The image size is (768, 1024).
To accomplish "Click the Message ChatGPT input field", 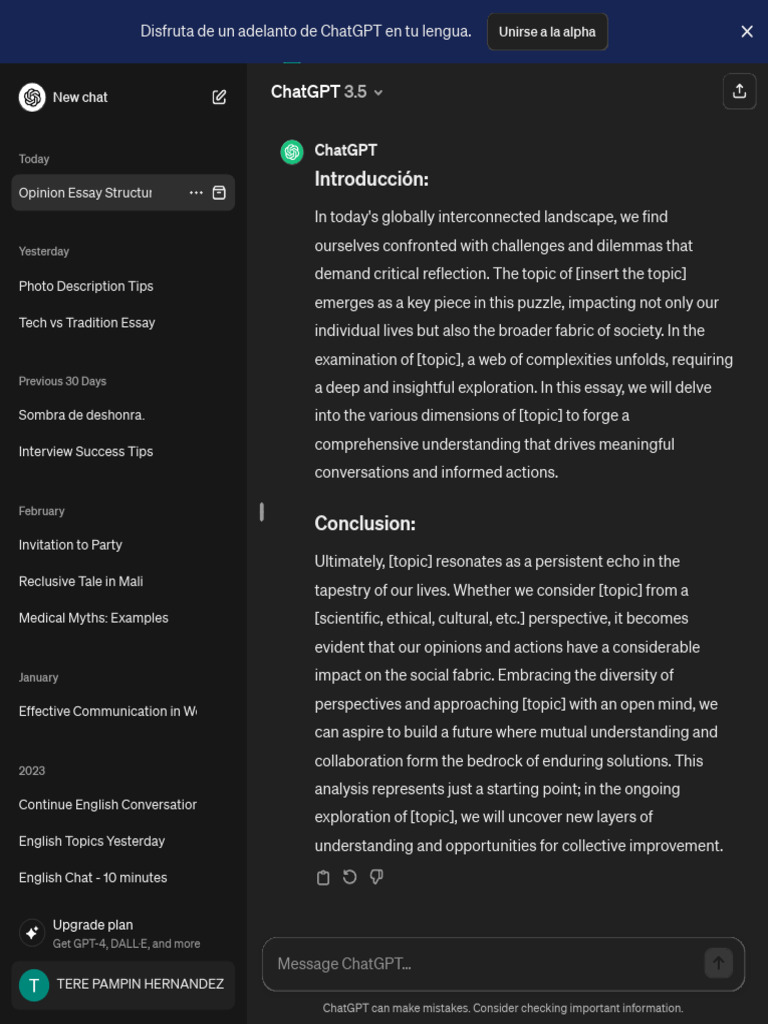I will 485,964.
